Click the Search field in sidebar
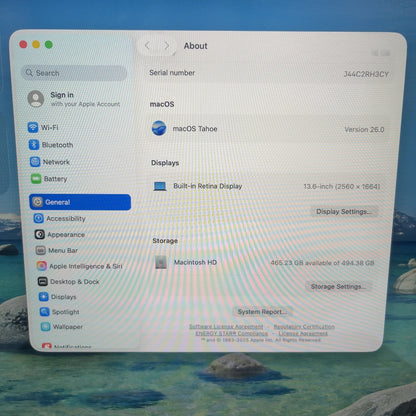The width and height of the screenshot is (416, 416). (x=74, y=73)
